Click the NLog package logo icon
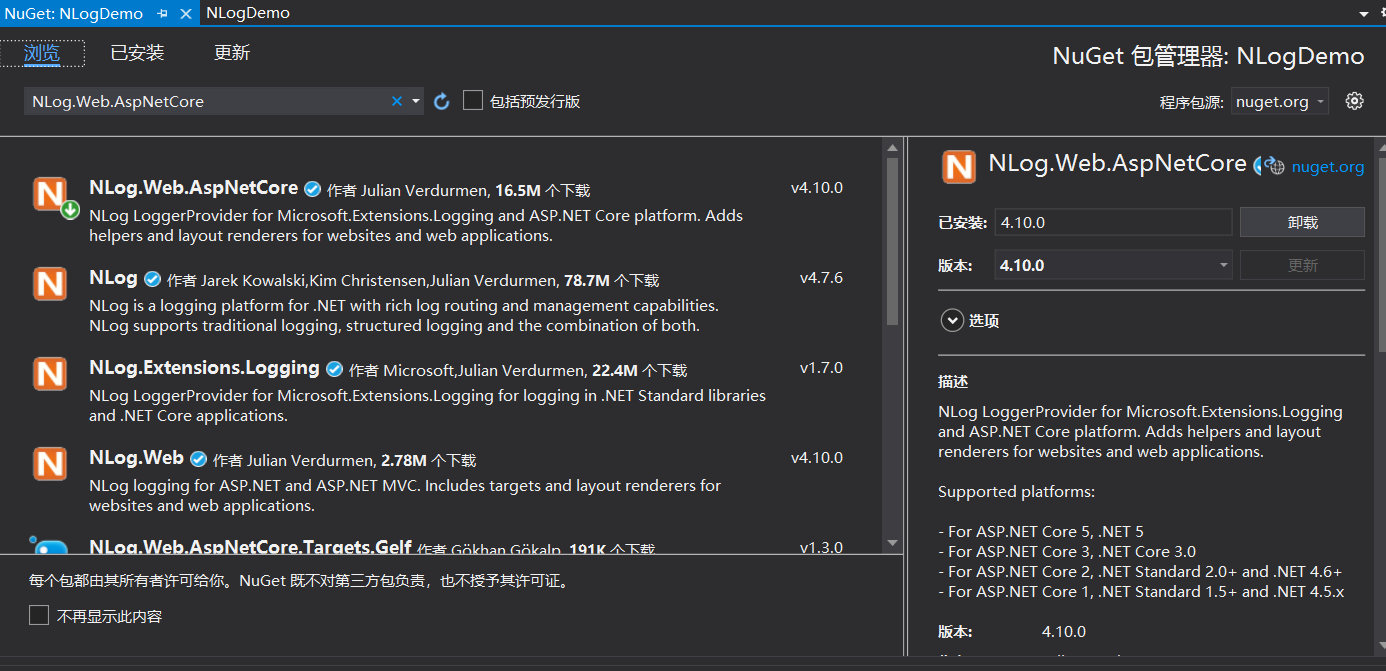The width and height of the screenshot is (1386, 671). (50, 284)
